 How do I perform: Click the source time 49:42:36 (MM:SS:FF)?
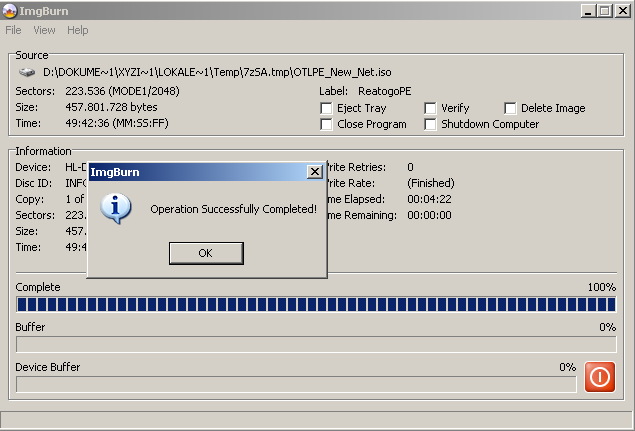117,123
